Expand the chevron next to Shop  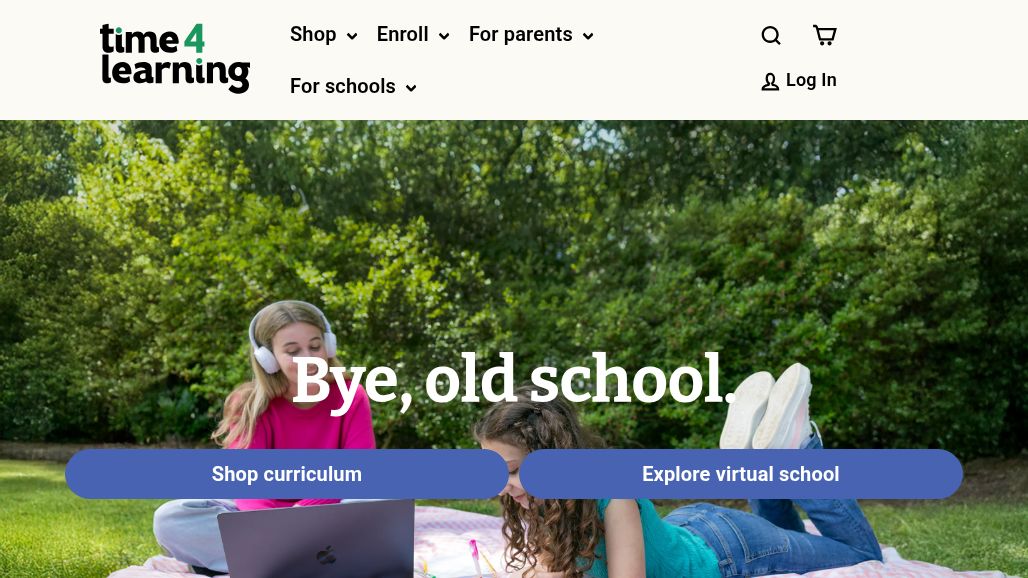click(352, 36)
